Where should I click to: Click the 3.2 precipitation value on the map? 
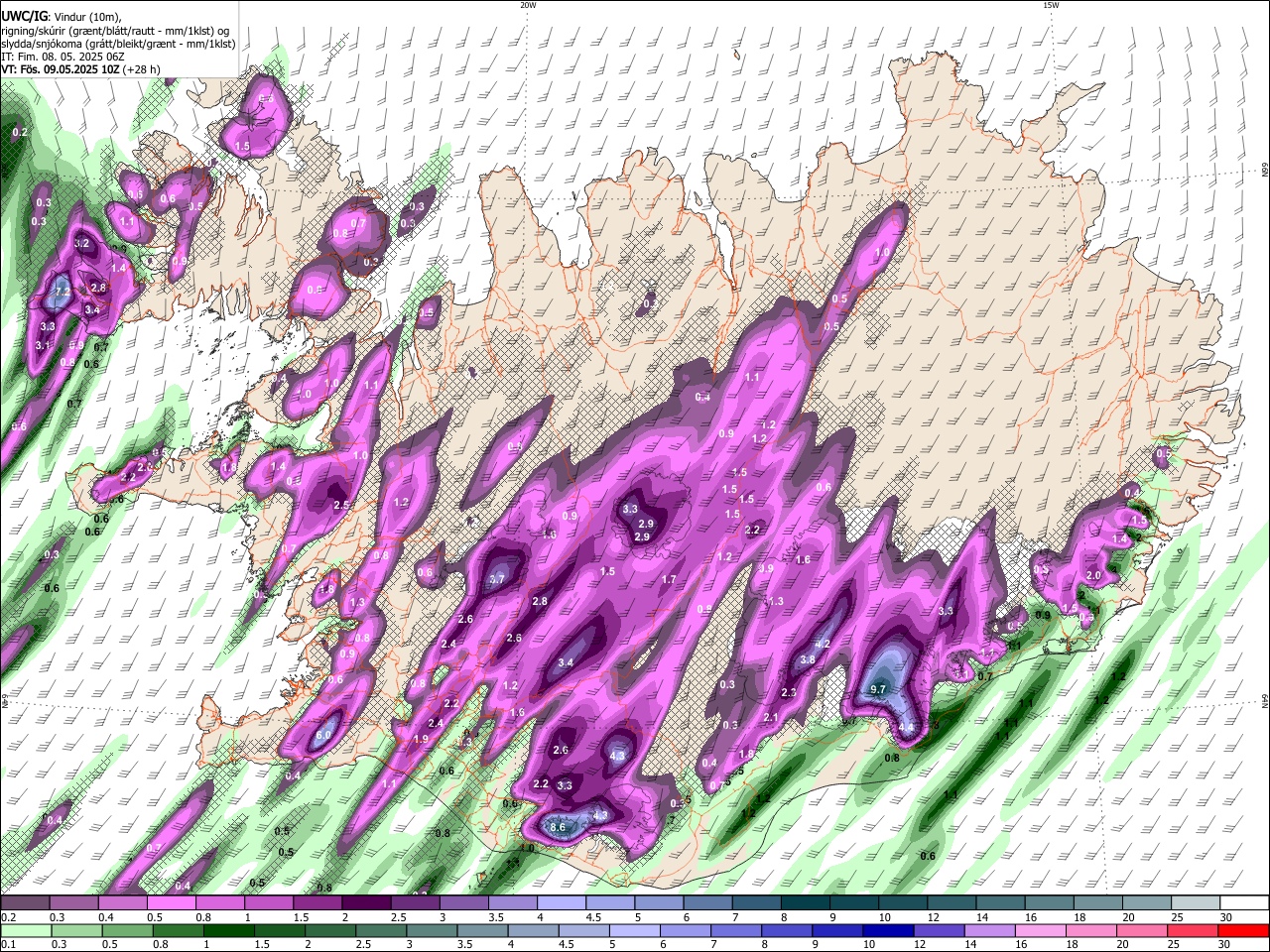[82, 243]
